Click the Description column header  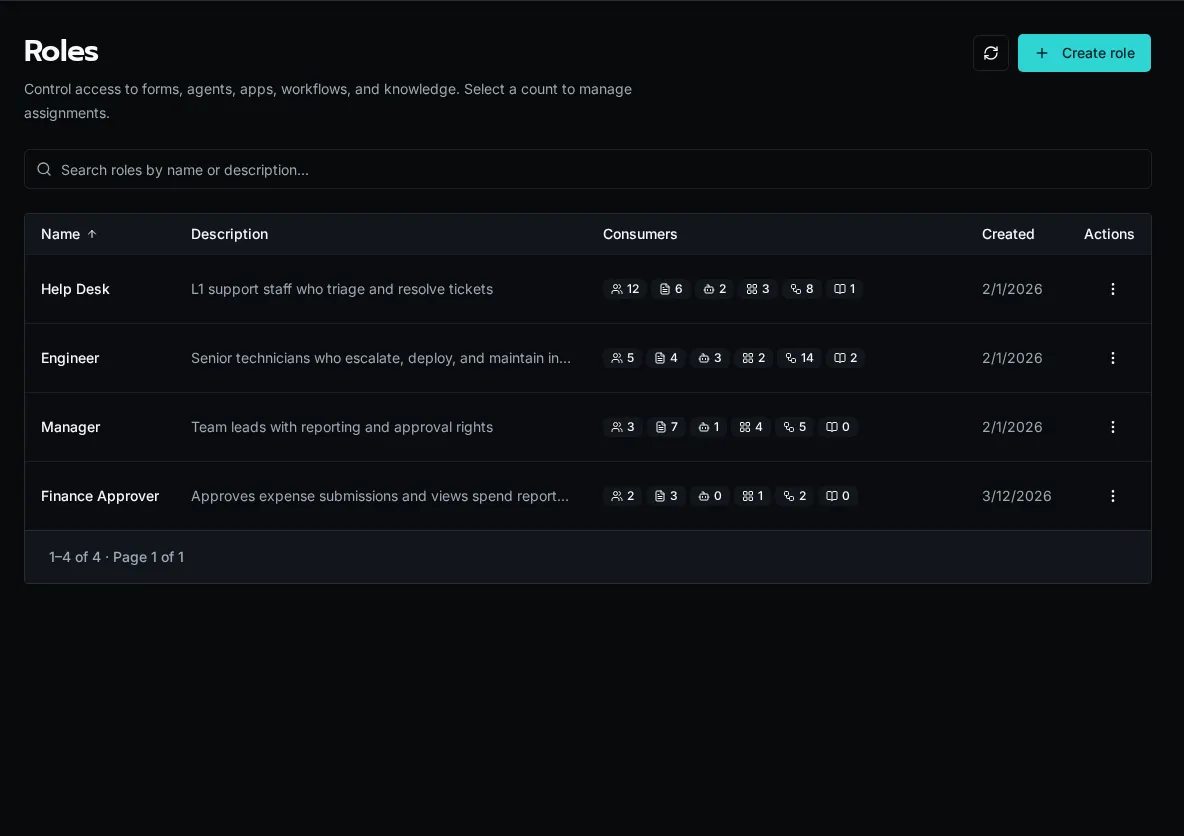[230, 234]
